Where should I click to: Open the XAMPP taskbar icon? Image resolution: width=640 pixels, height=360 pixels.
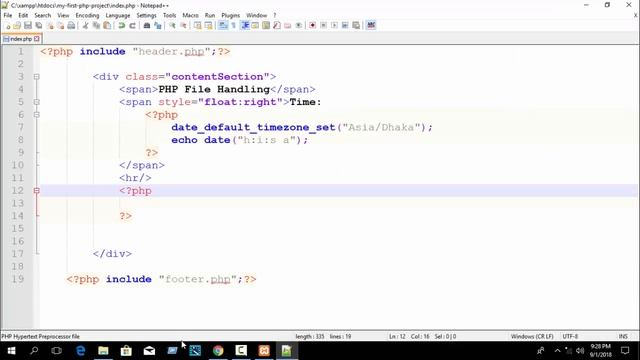pos(264,351)
